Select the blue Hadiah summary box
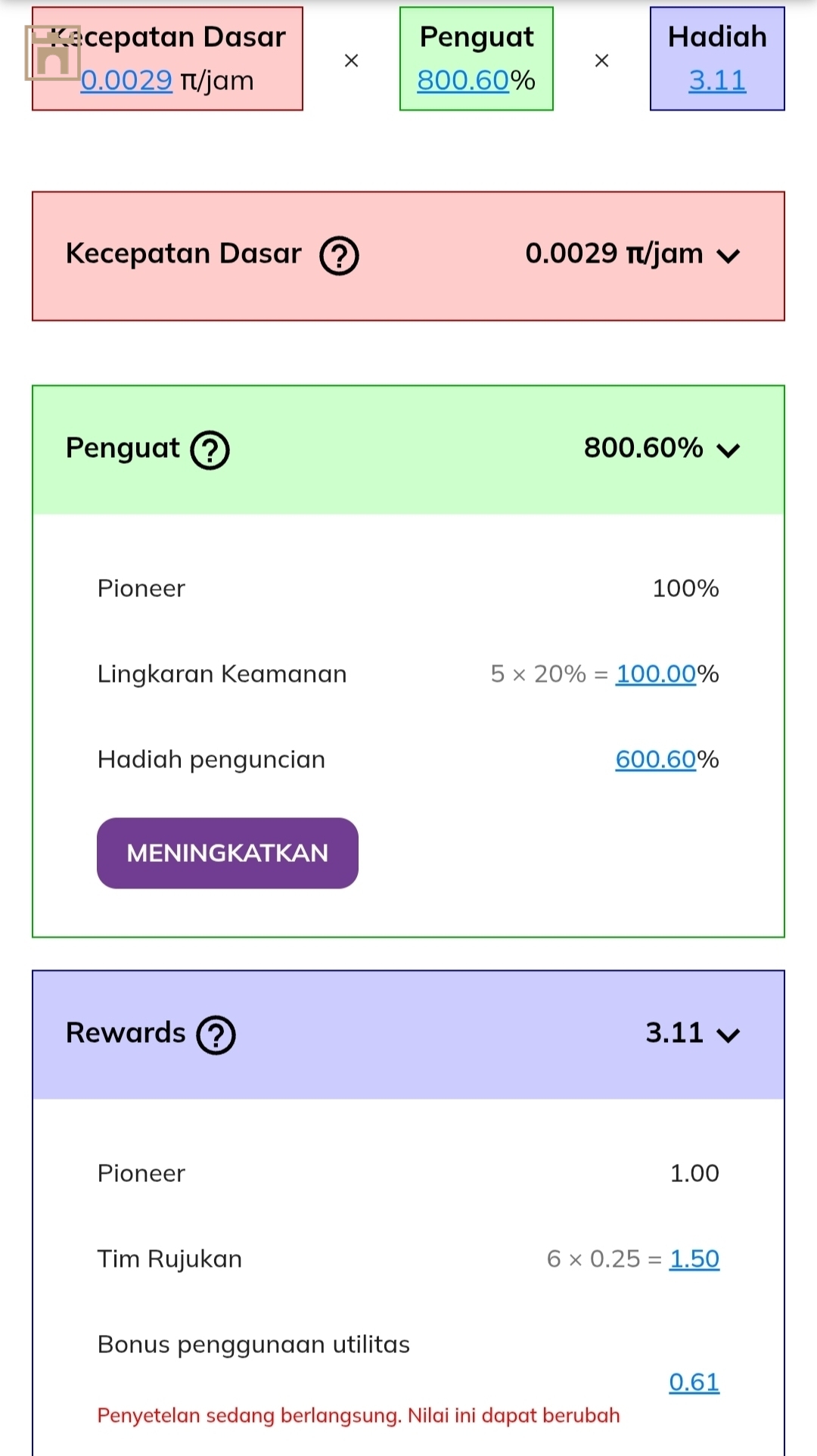The height and width of the screenshot is (1456, 817). [x=717, y=59]
